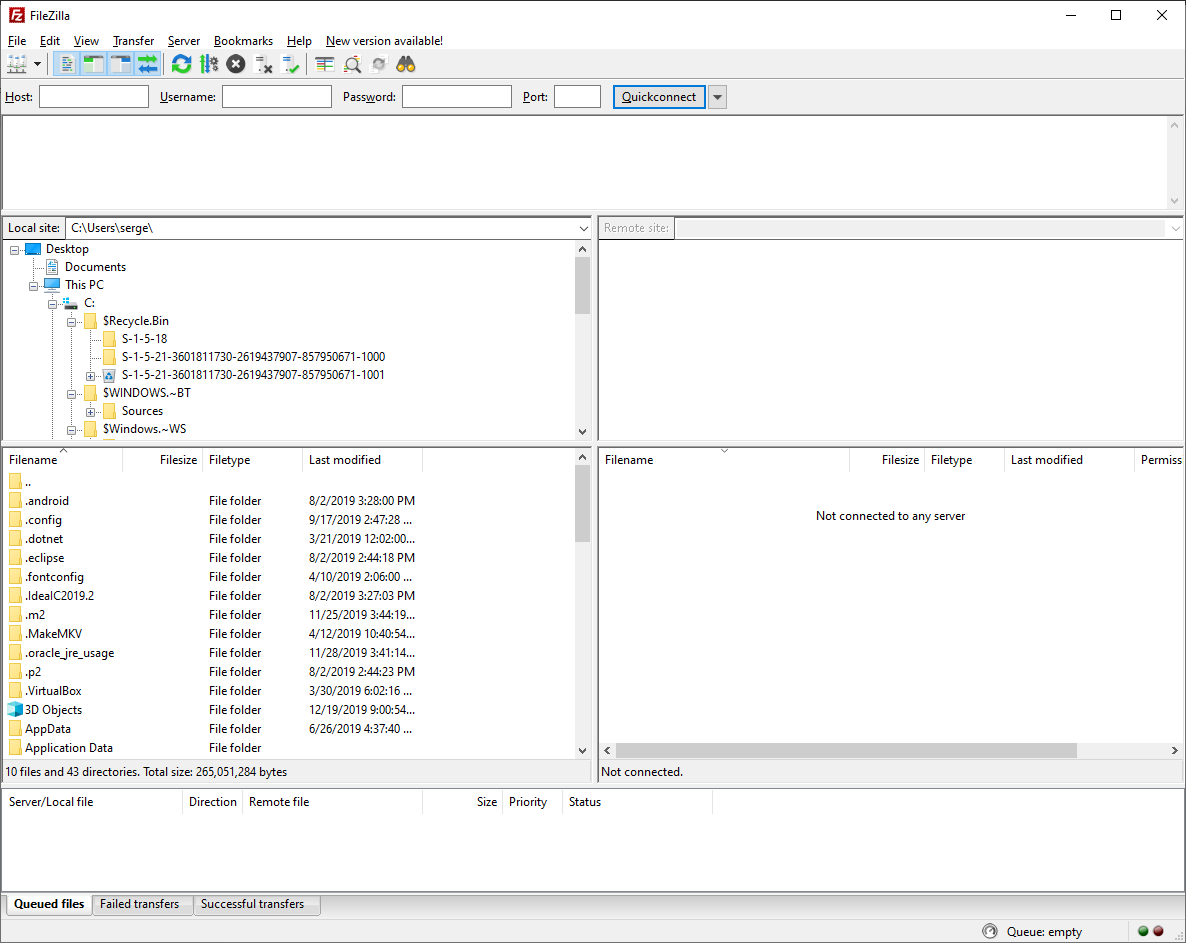Viewport: 1186px width, 943px height.
Task: Click Disconnect from server icon
Action: [x=263, y=65]
